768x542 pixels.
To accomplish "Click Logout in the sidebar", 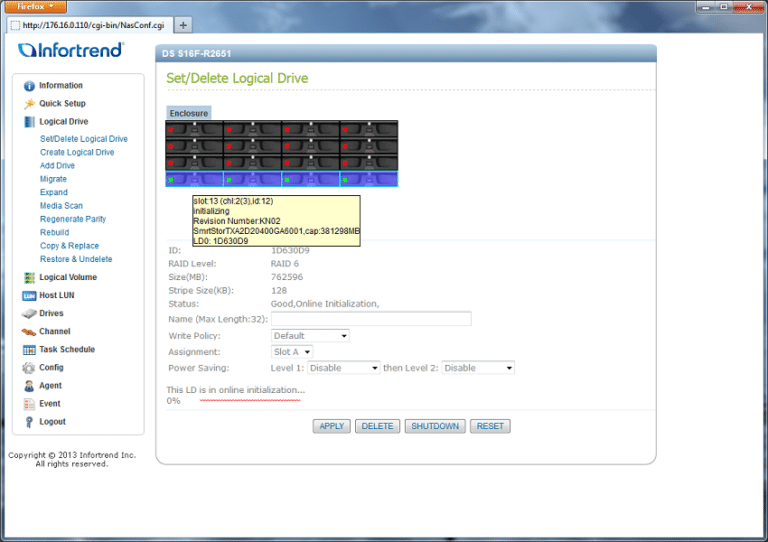I will pyautogui.click(x=52, y=422).
